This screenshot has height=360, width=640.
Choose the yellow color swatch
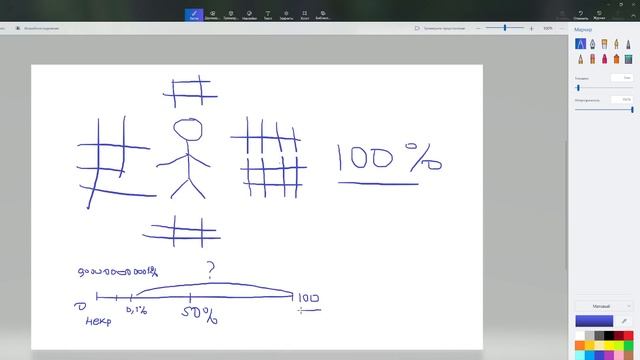coord(609,346)
